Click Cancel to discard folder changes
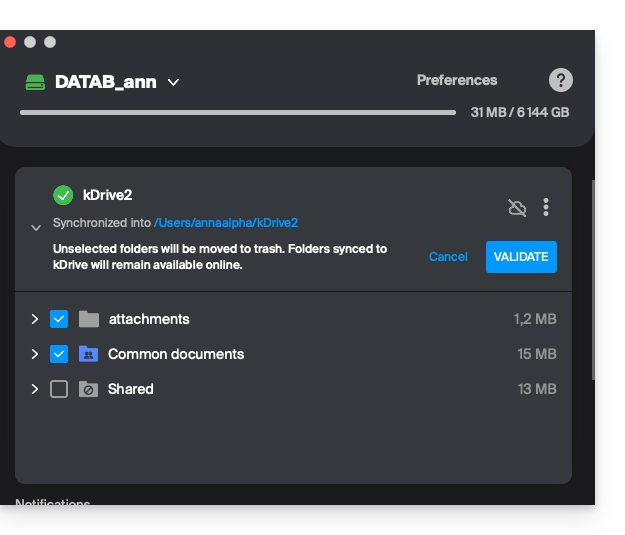Viewport: 625px width, 535px height. point(448,257)
